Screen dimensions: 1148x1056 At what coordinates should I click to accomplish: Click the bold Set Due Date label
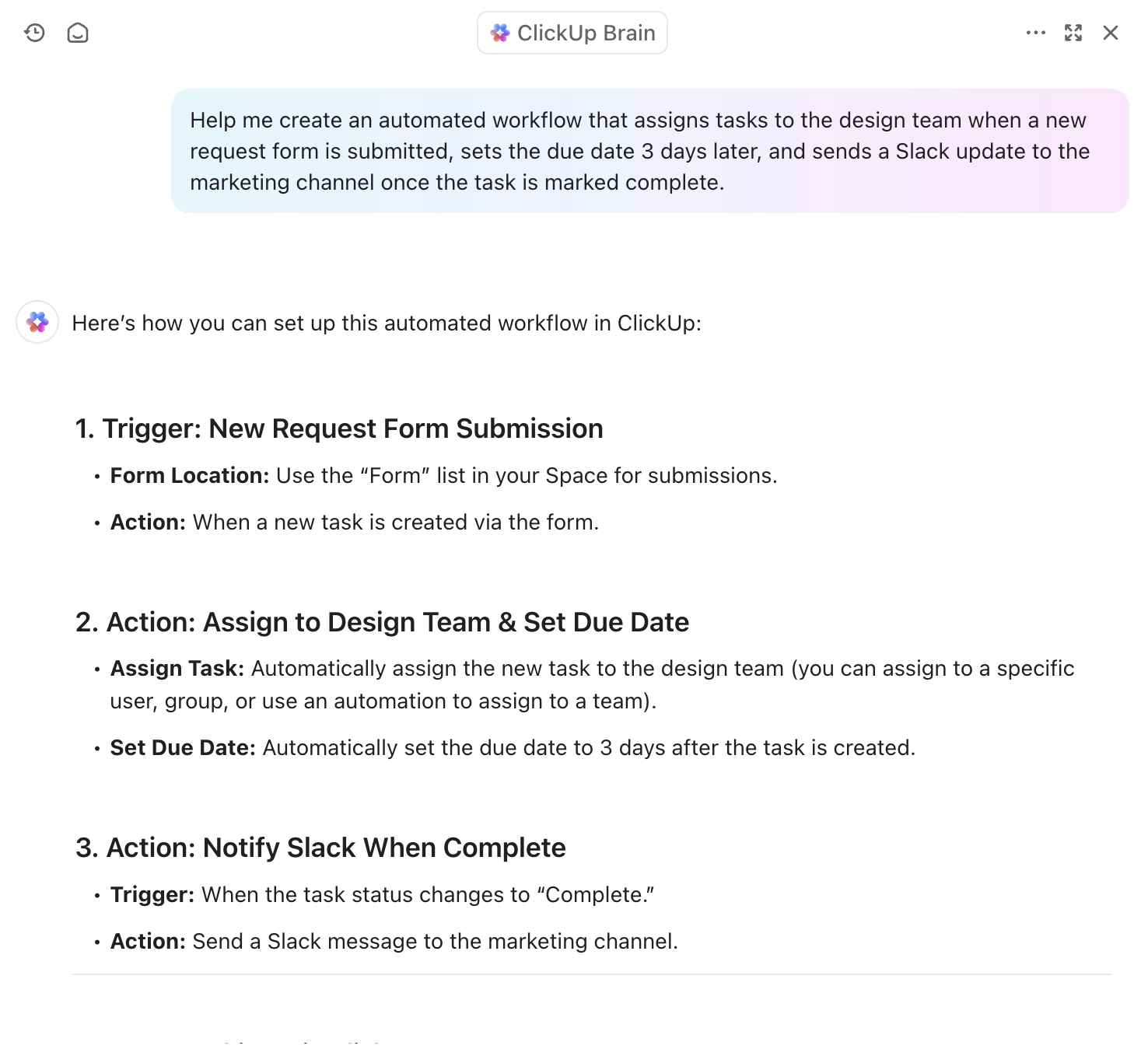pos(183,747)
